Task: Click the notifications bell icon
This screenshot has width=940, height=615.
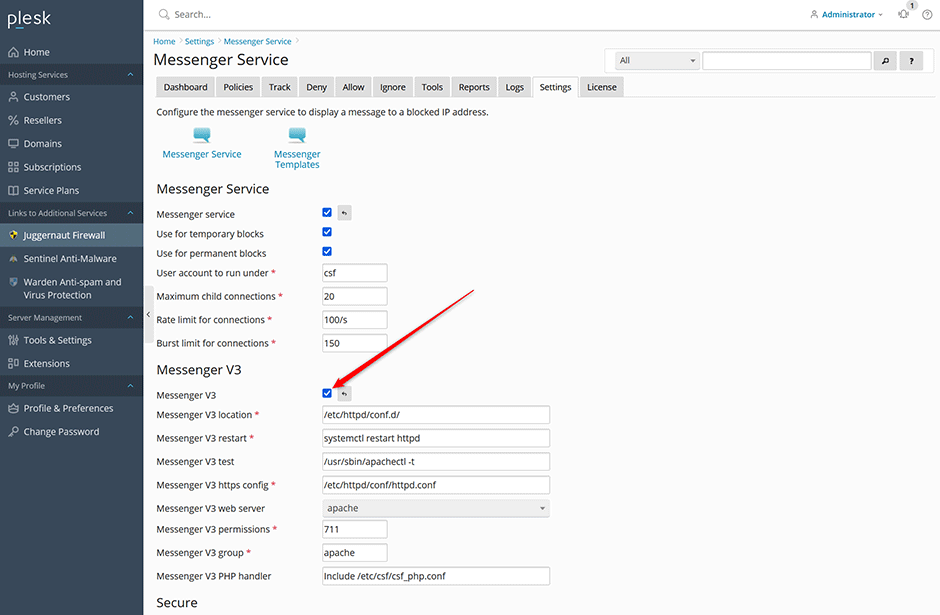Action: [x=903, y=14]
